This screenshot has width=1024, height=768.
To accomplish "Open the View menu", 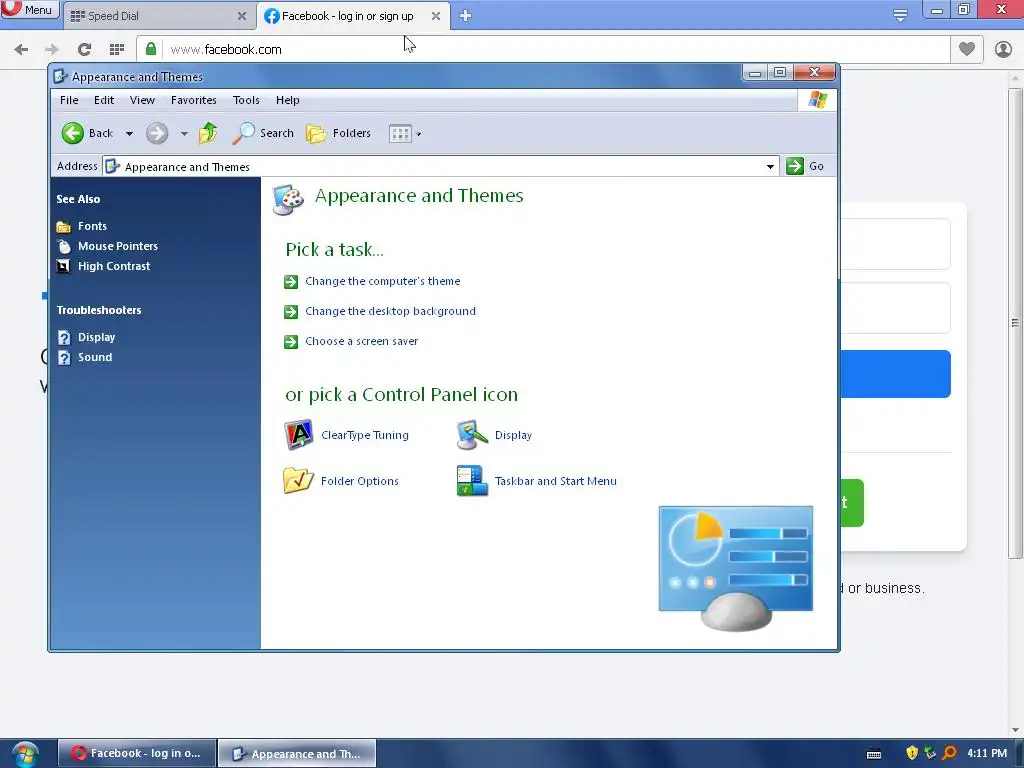I will click(x=142, y=100).
